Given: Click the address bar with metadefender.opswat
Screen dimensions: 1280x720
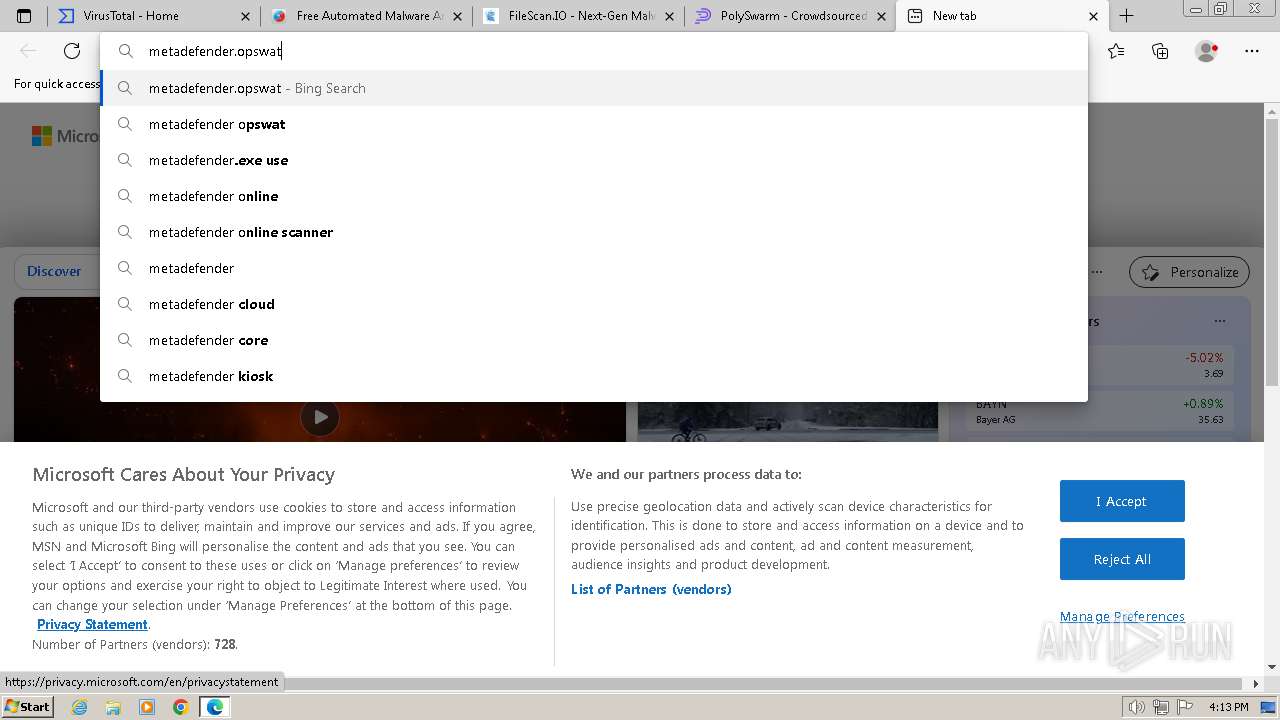Looking at the screenshot, I should 594,51.
